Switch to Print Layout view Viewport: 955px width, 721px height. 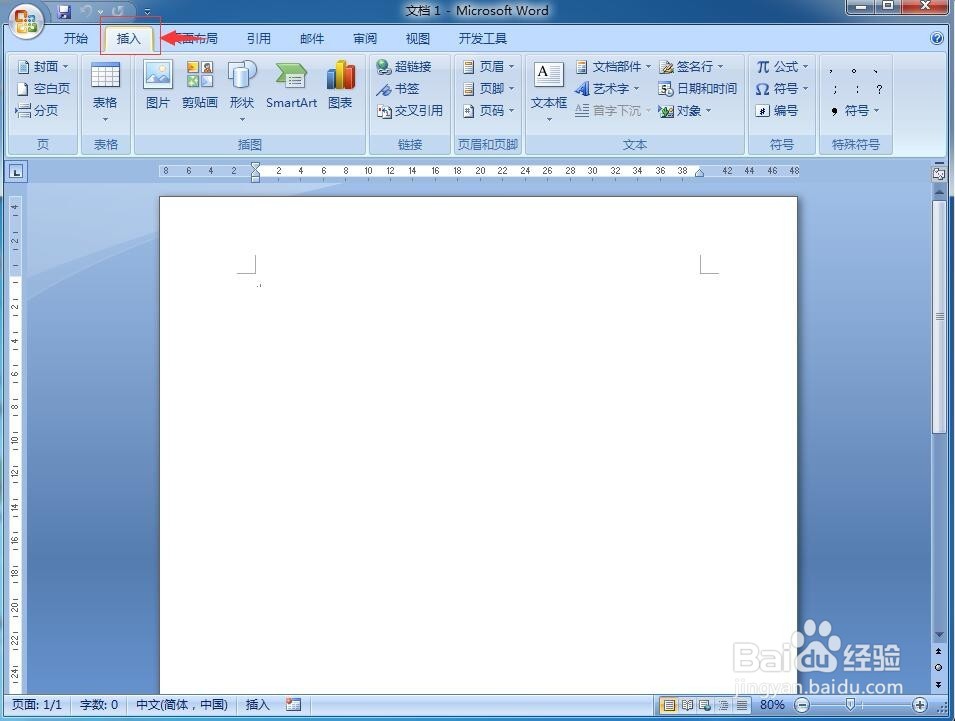669,705
